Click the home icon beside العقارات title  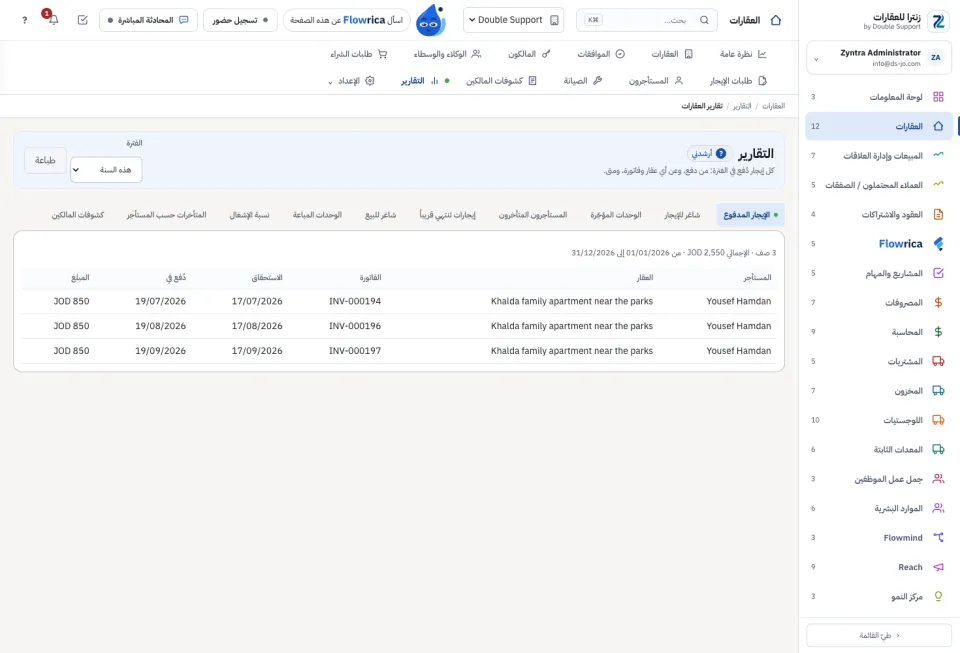tap(776, 20)
